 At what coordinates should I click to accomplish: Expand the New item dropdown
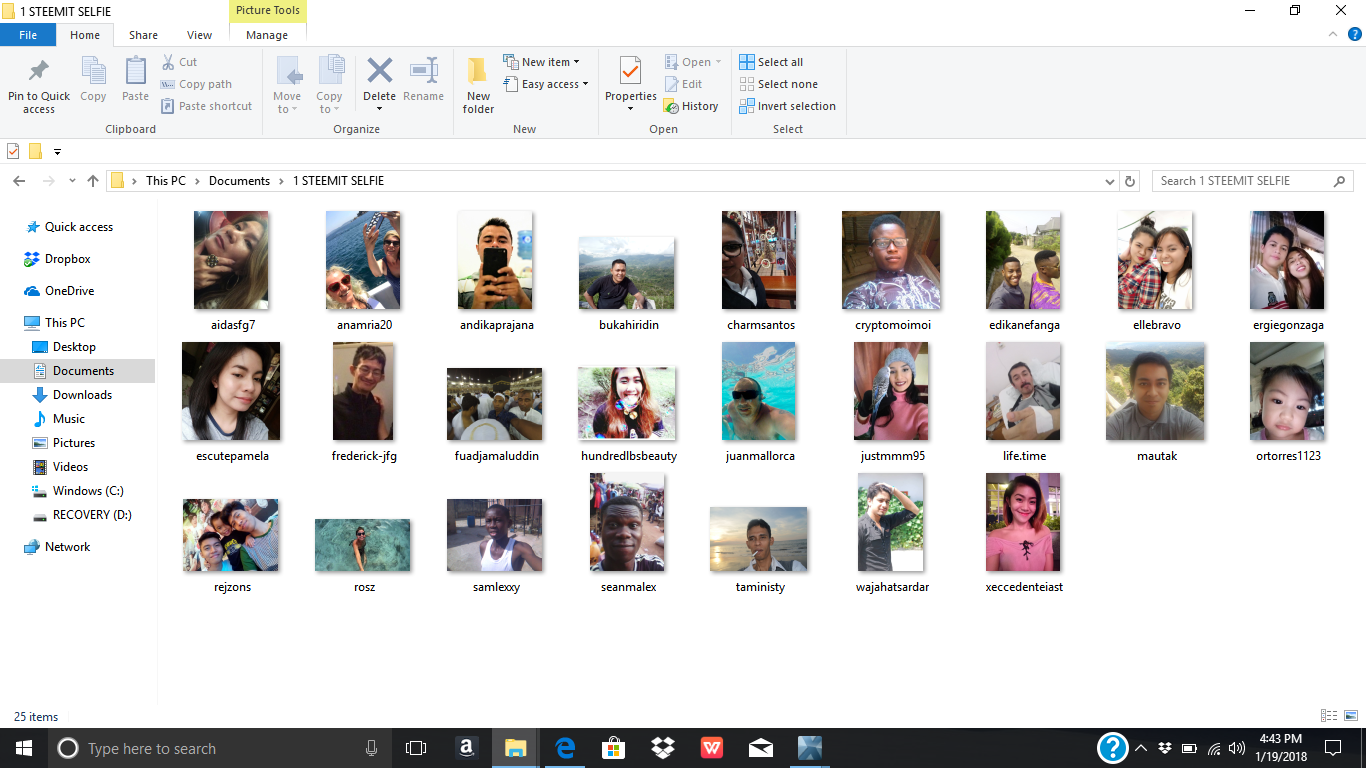tap(543, 61)
